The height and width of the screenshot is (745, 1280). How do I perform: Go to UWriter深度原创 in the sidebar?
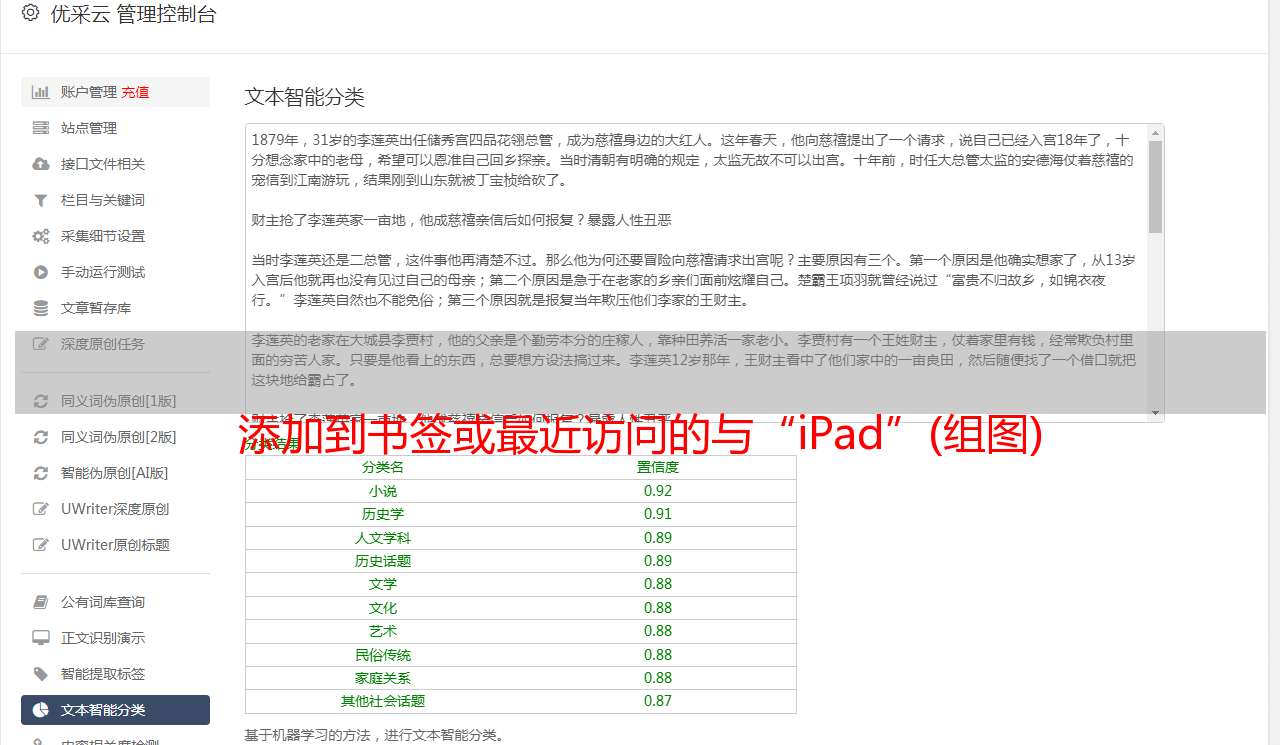[115, 509]
